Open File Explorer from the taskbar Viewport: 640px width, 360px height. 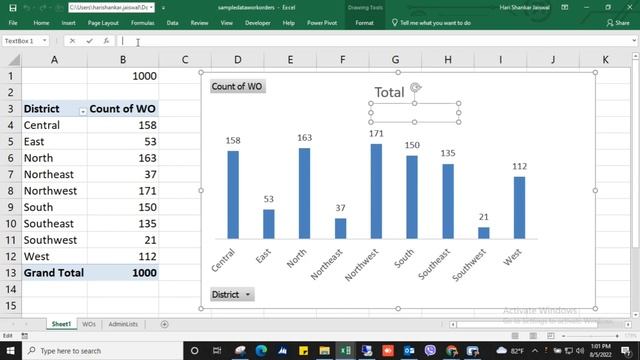[324, 351]
